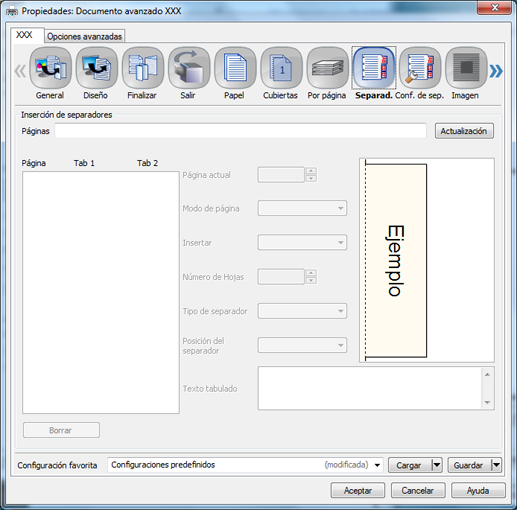Open the Tipo de separador dropdown
517x510 pixels.
302,311
